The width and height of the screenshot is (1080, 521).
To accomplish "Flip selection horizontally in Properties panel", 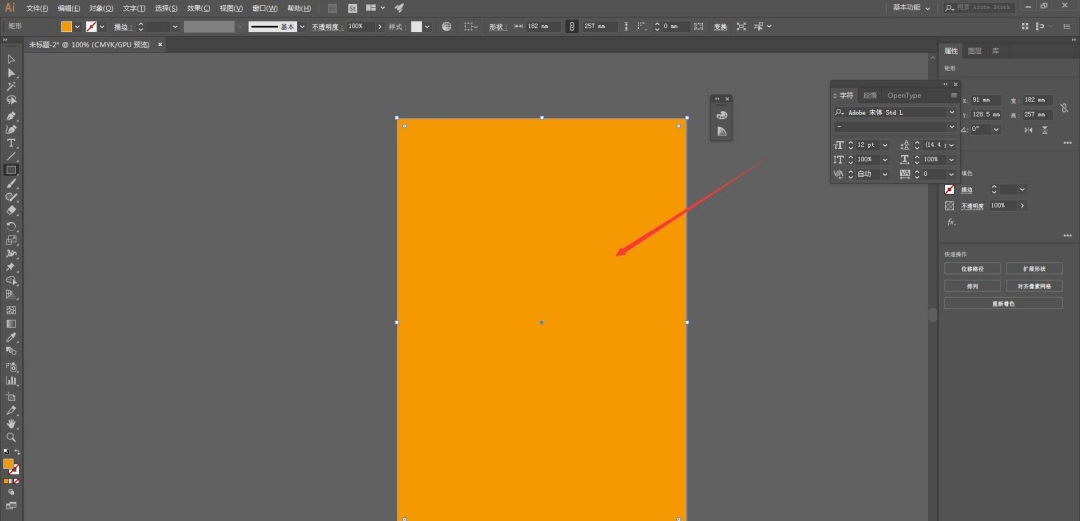I will point(1028,130).
